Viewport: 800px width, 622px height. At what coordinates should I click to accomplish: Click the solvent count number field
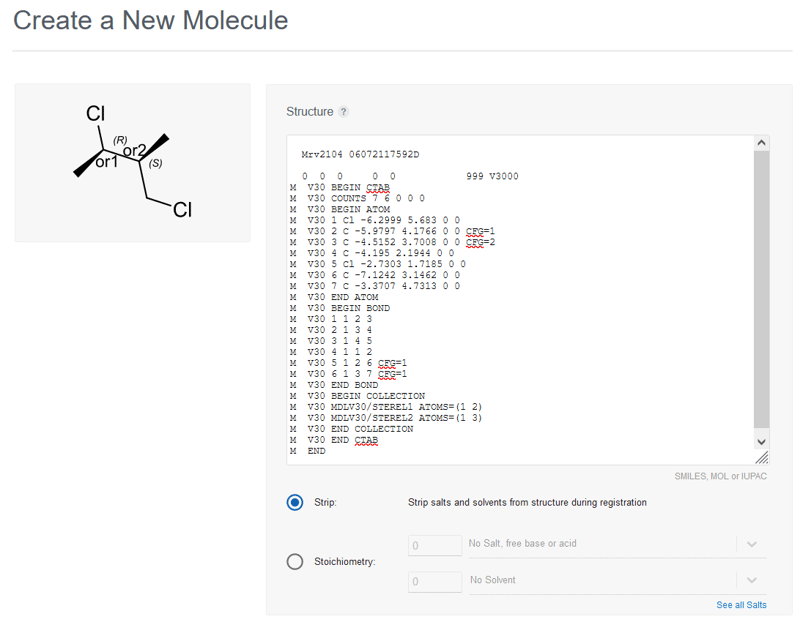point(434,581)
